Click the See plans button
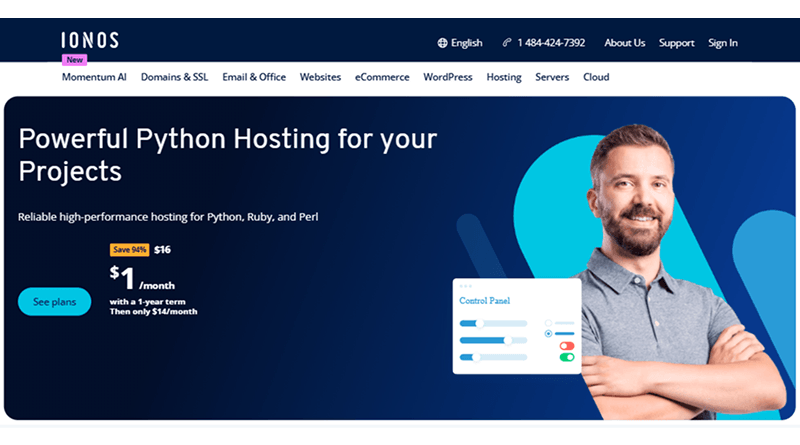This screenshot has width=800, height=445. (x=55, y=302)
